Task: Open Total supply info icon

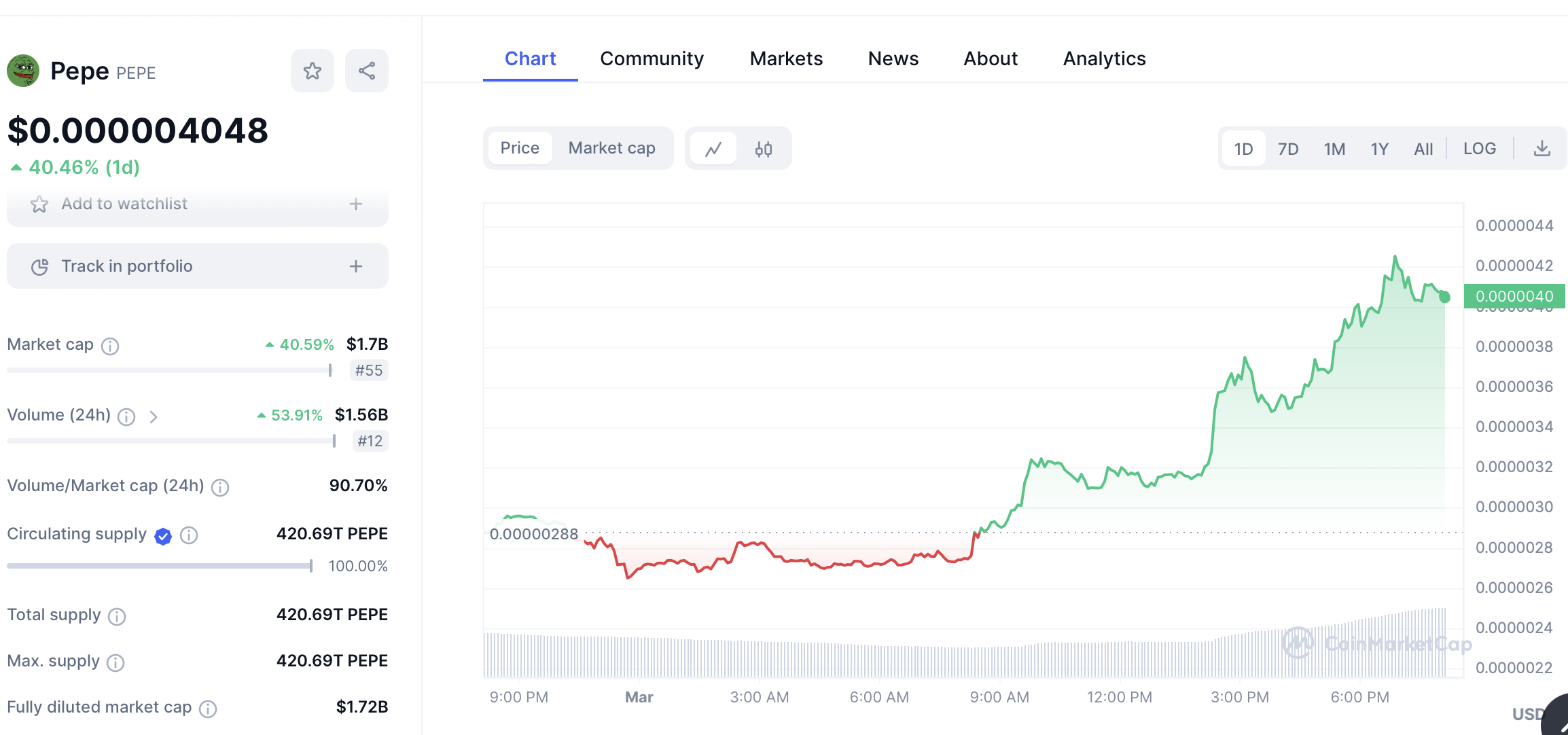Action: click(117, 616)
